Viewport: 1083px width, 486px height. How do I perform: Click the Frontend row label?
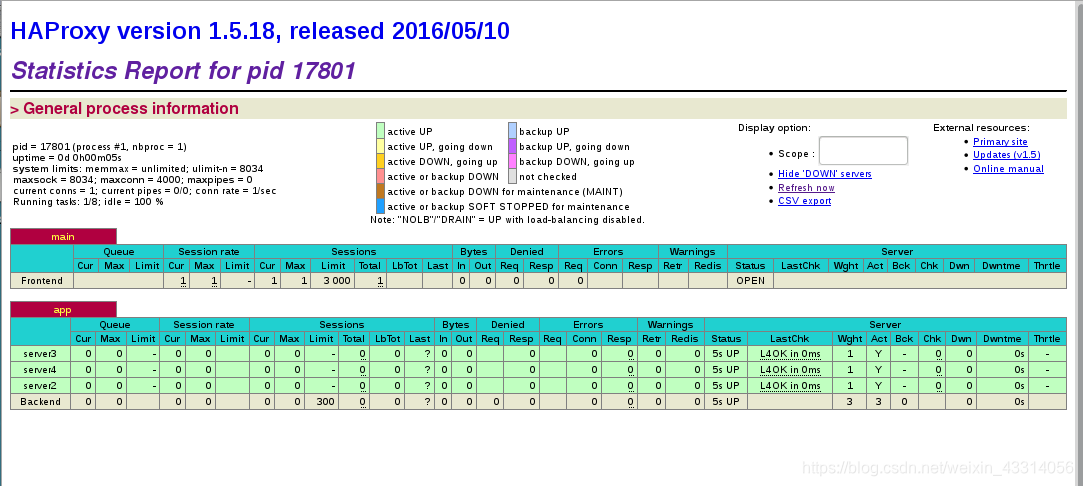41,280
